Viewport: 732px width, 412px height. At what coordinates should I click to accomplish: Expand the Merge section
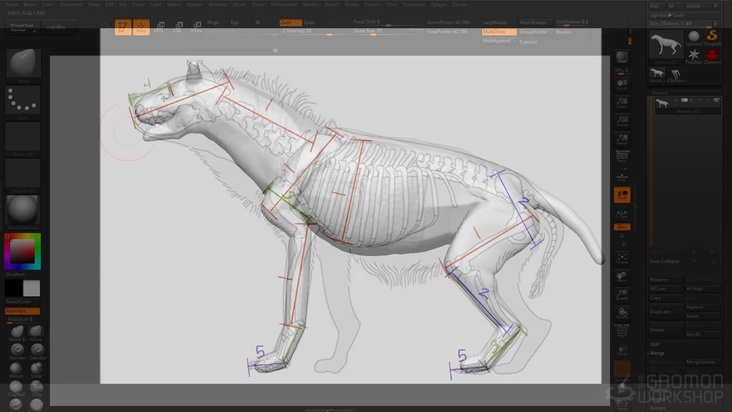pos(657,352)
